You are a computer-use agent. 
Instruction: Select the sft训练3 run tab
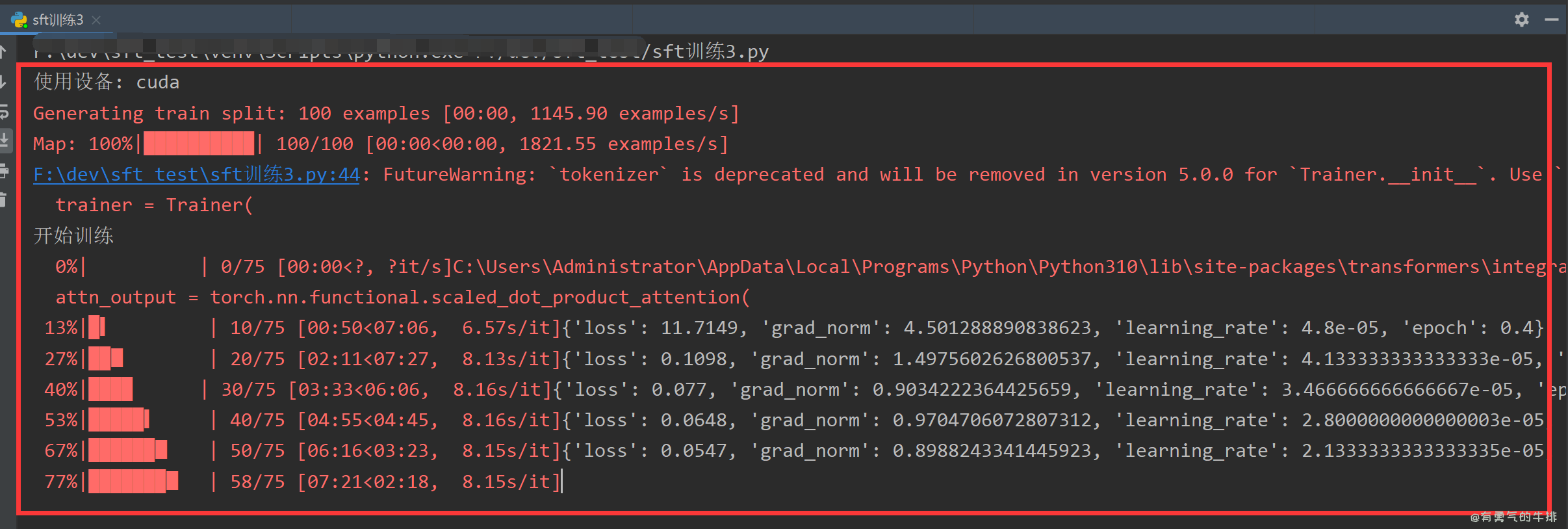tap(58, 20)
